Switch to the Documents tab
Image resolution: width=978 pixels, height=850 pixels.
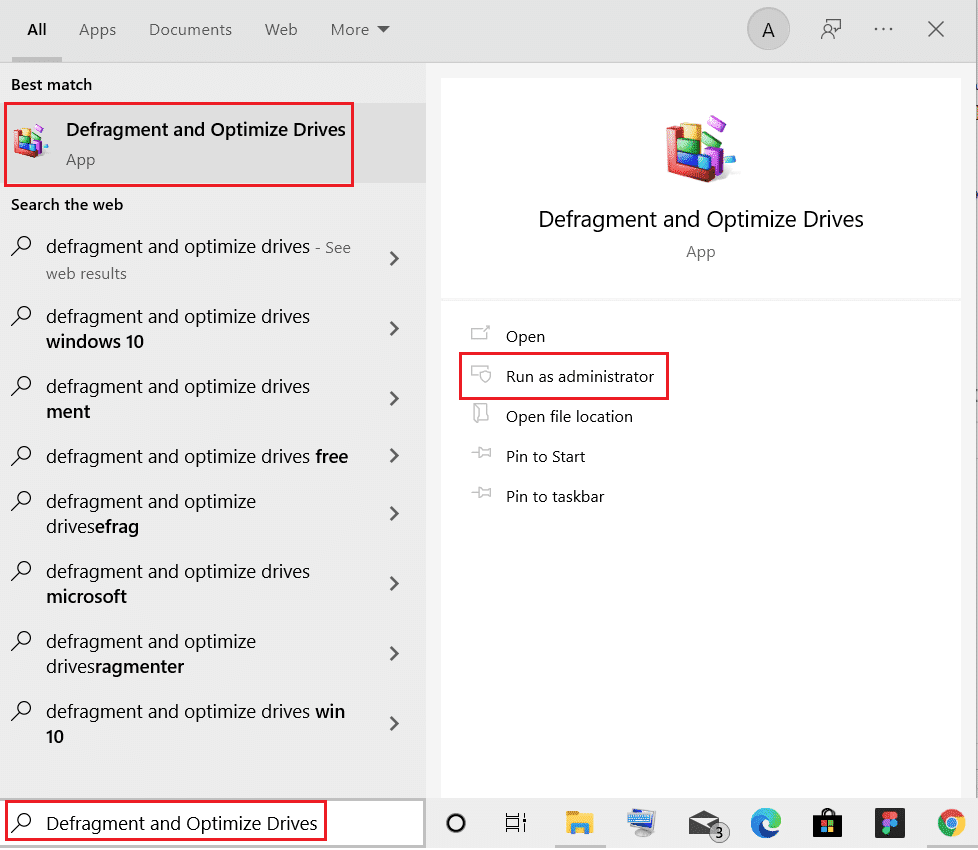(190, 29)
